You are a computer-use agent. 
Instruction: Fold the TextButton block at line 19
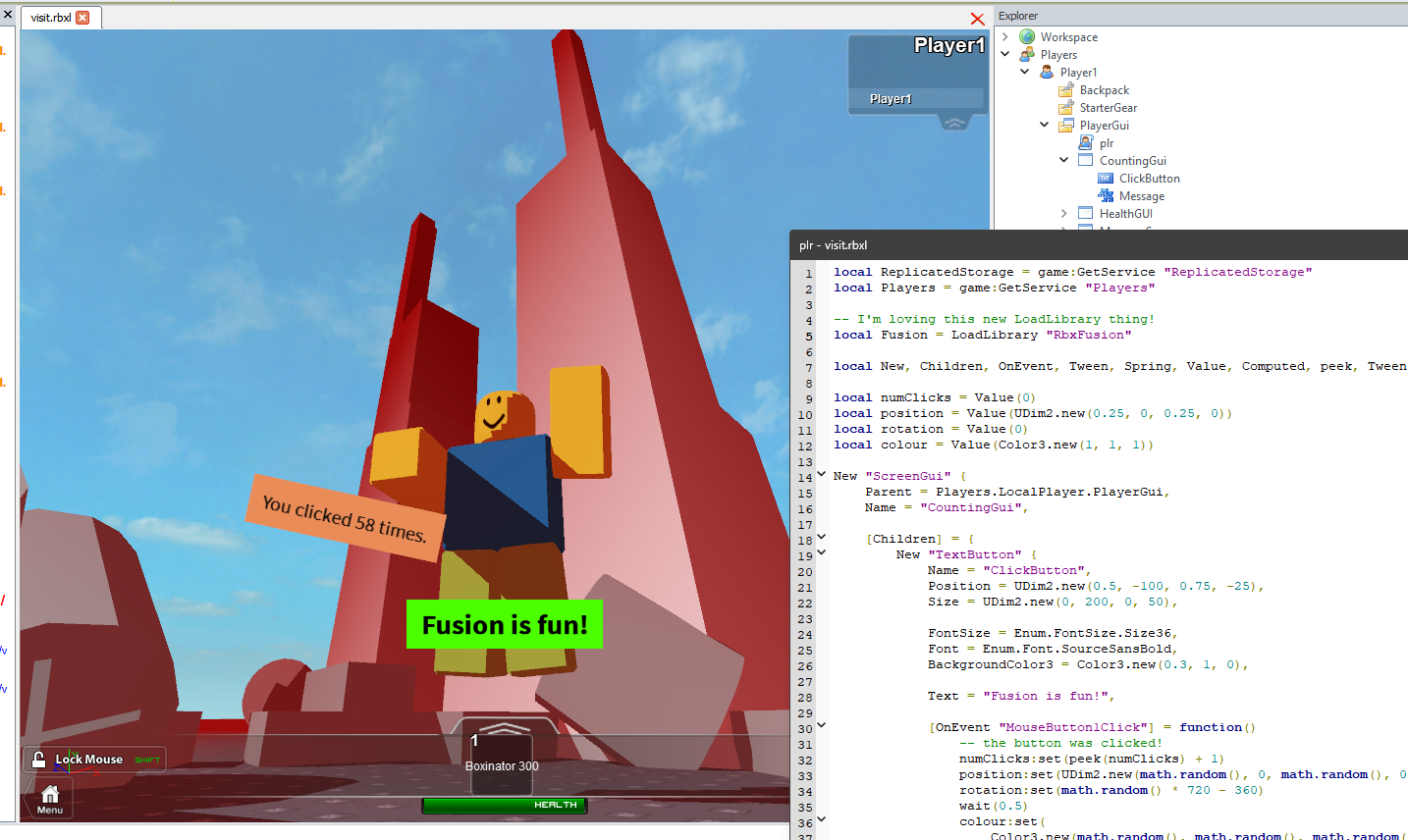(x=822, y=553)
